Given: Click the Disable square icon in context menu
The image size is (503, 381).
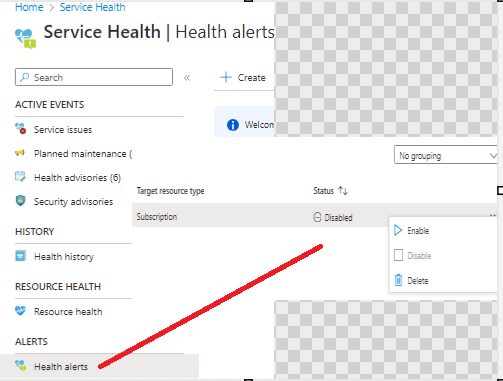Looking at the screenshot, I should [x=398, y=255].
